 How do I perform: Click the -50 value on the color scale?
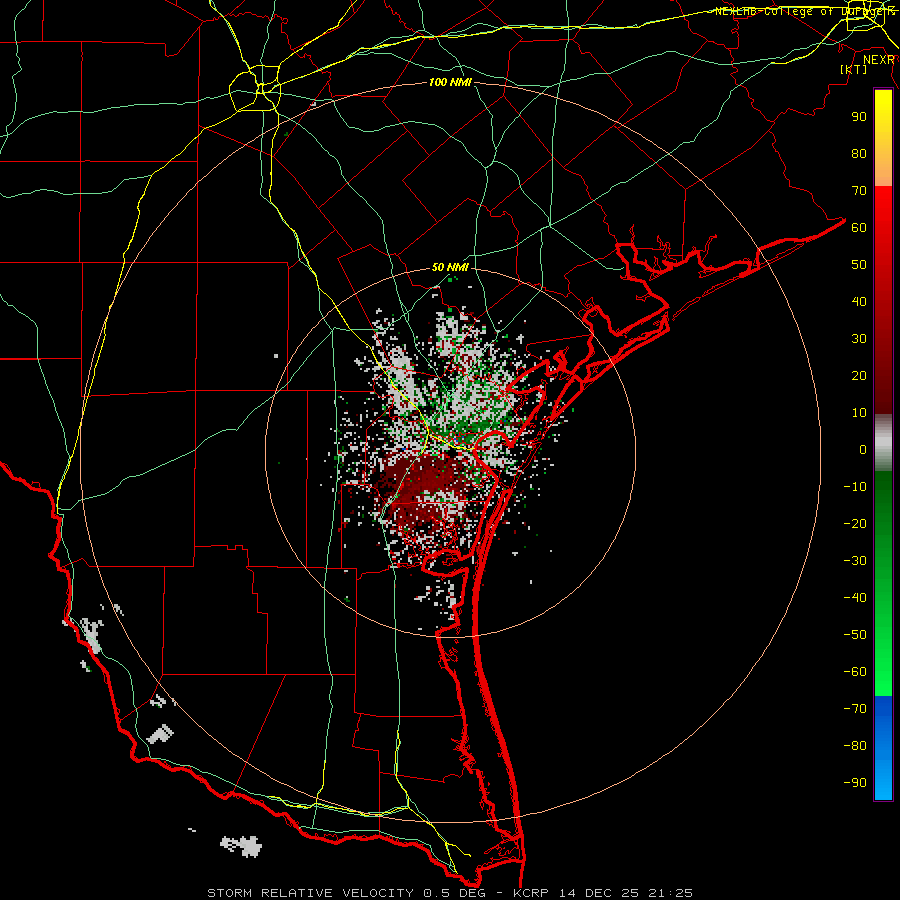(855, 635)
